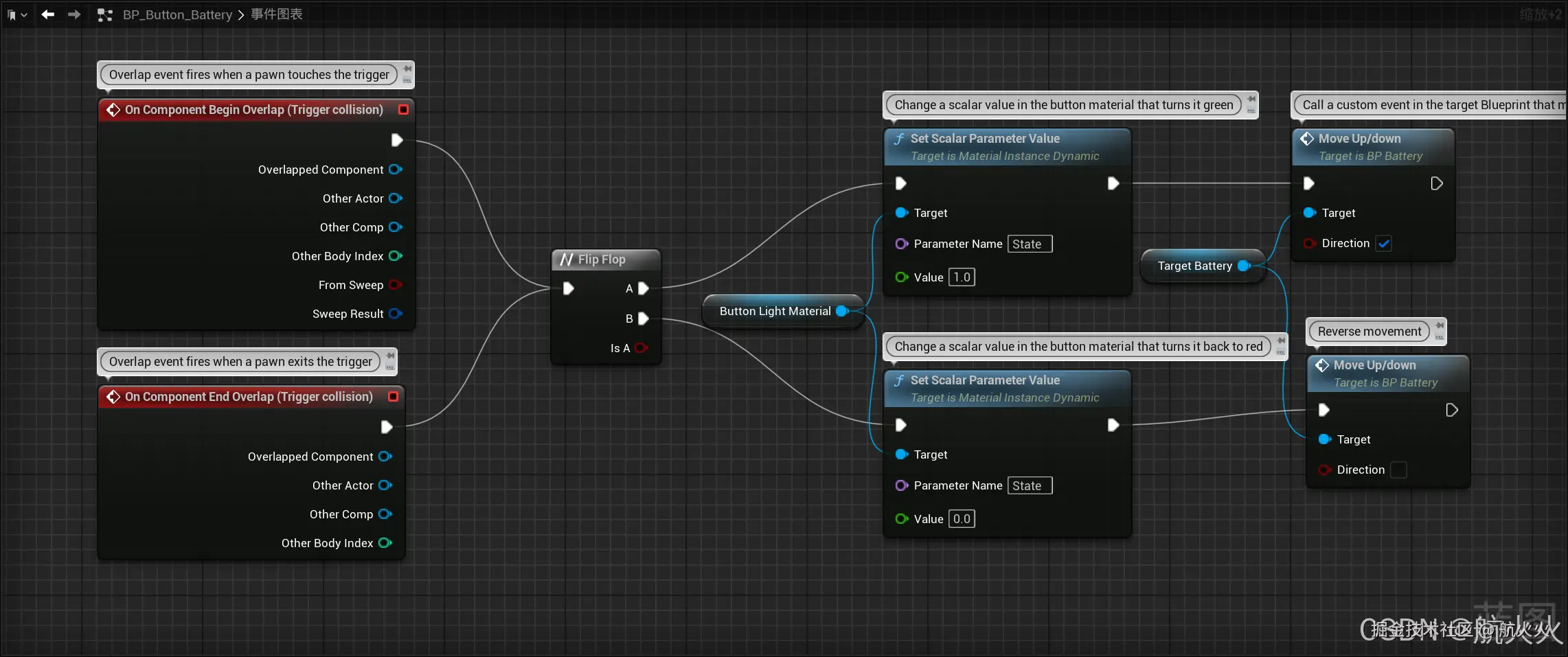Click the Button Light Material output pin
The height and width of the screenshot is (657, 1568).
[x=842, y=311]
